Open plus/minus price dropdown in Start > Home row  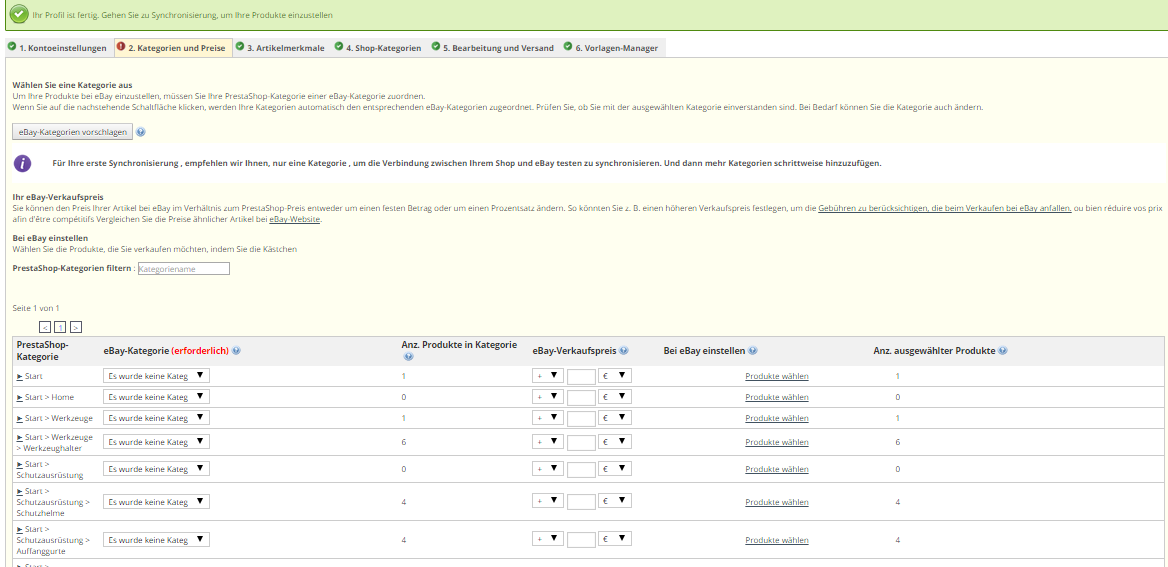click(x=548, y=397)
